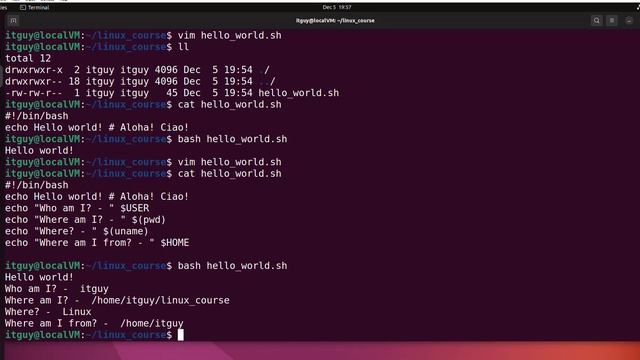The width and height of the screenshot is (640, 360).
Task: Click the echo "Where? - " $(uname) line
Action: pyautogui.click(x=77, y=231)
